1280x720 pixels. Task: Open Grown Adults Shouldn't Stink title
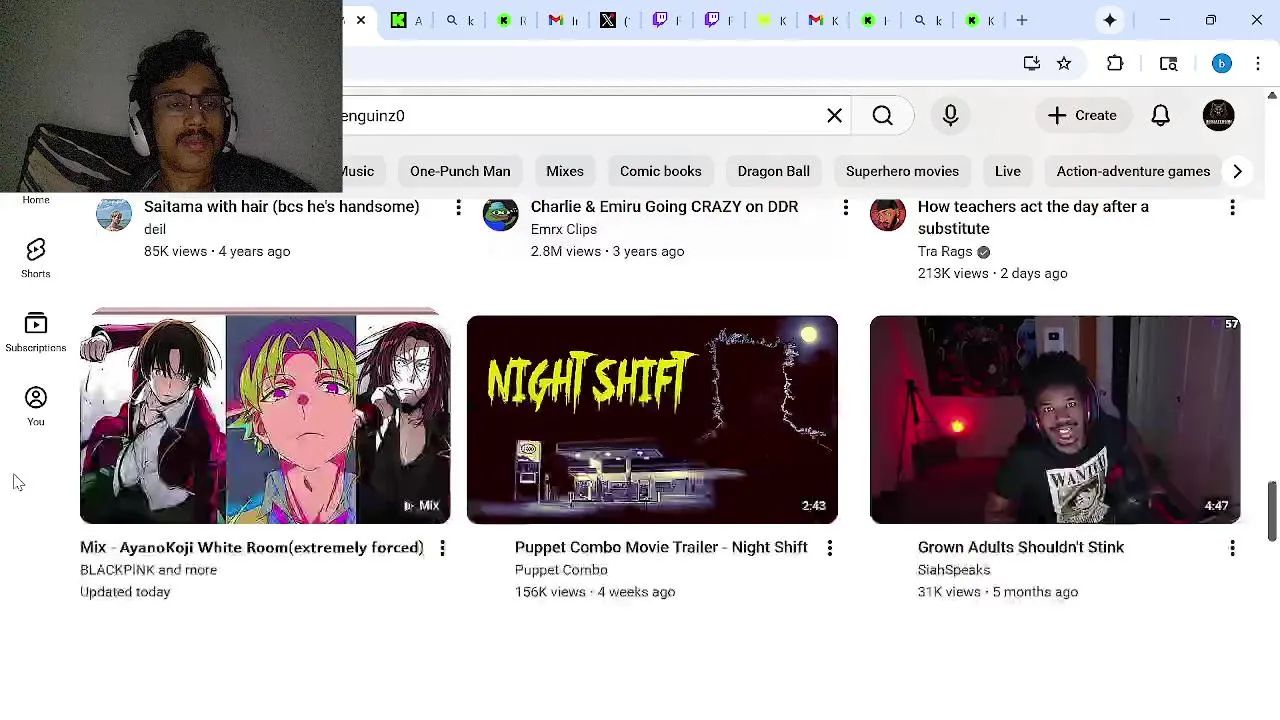point(1021,548)
